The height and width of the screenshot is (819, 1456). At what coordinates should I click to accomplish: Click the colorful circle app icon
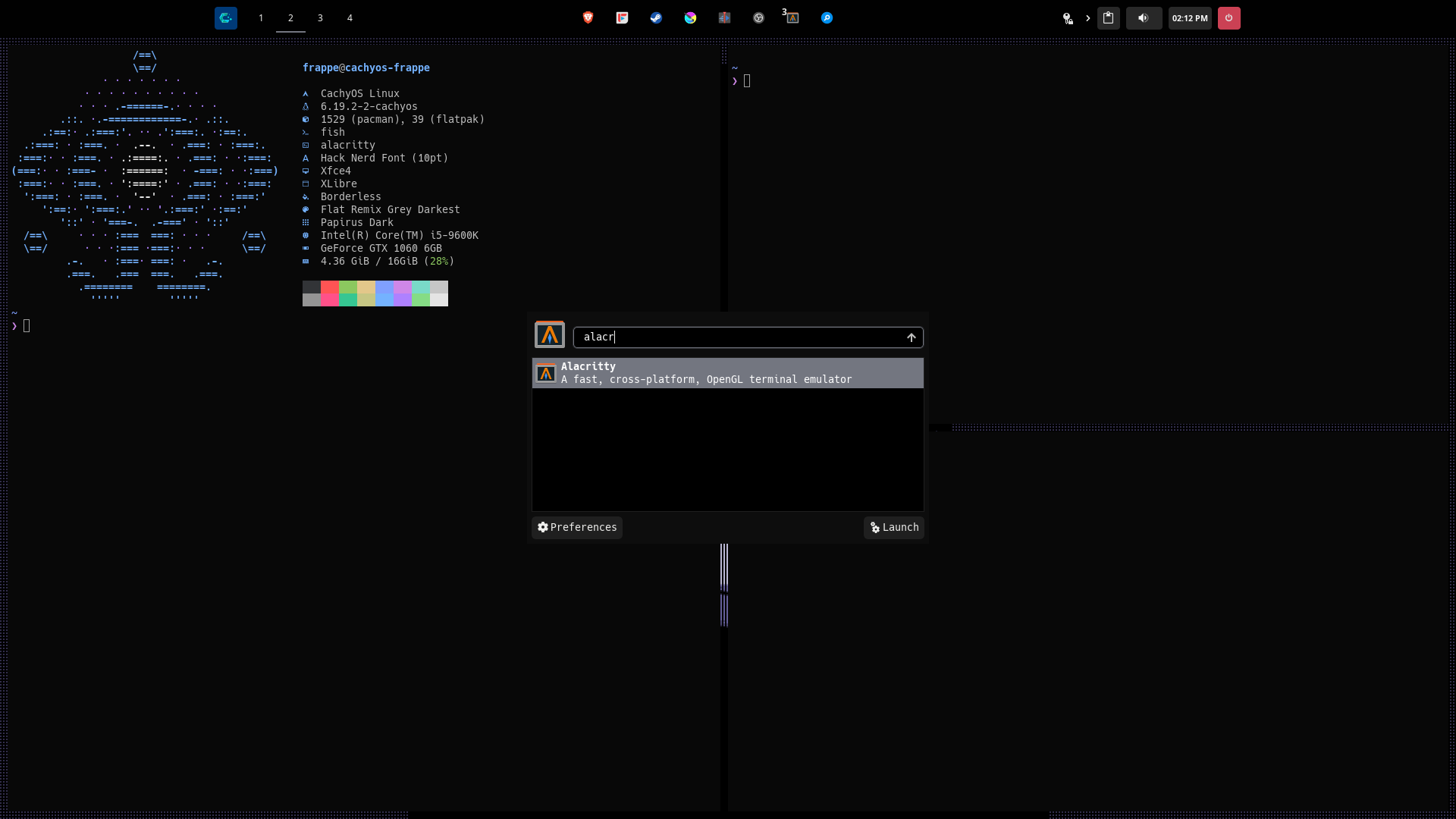point(690,17)
